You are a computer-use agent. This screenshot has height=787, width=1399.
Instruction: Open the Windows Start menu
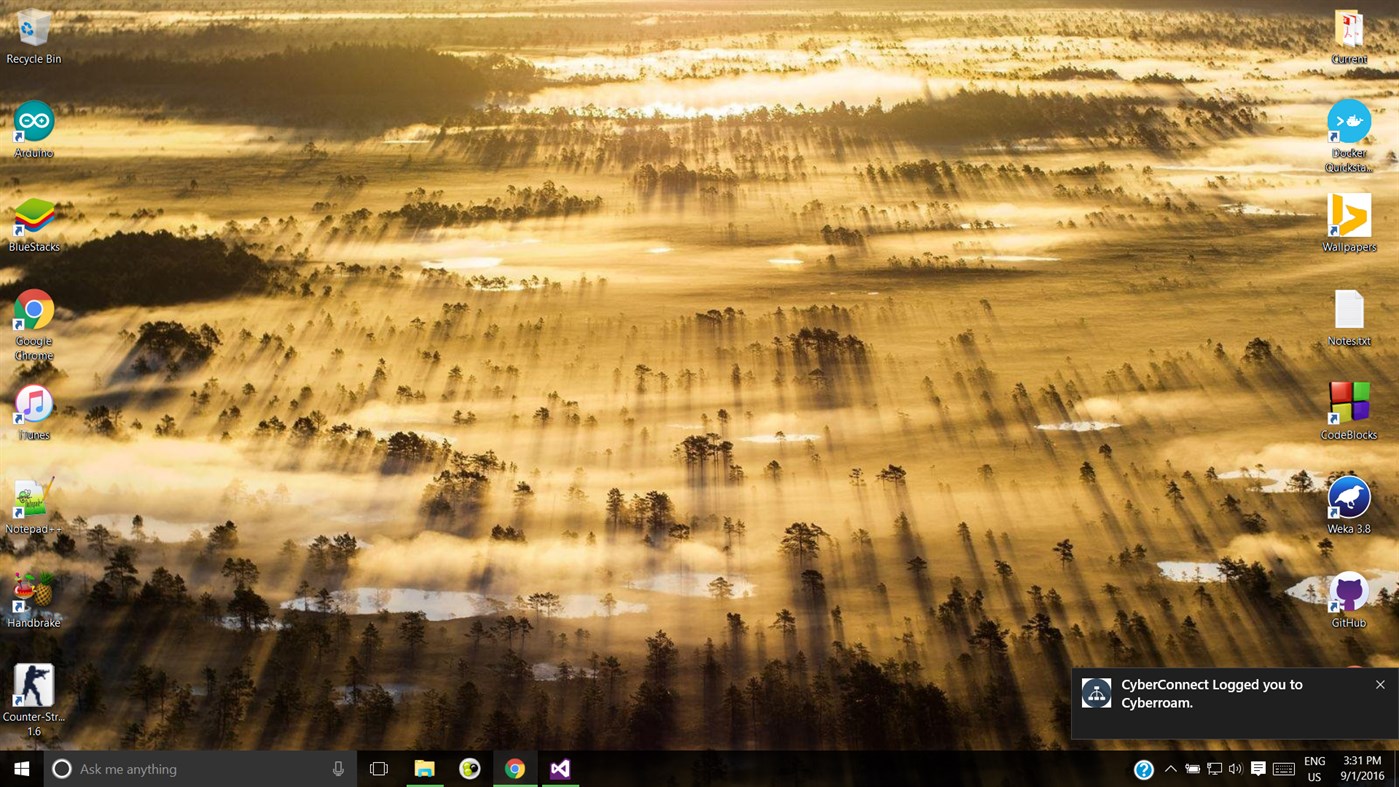coord(21,769)
